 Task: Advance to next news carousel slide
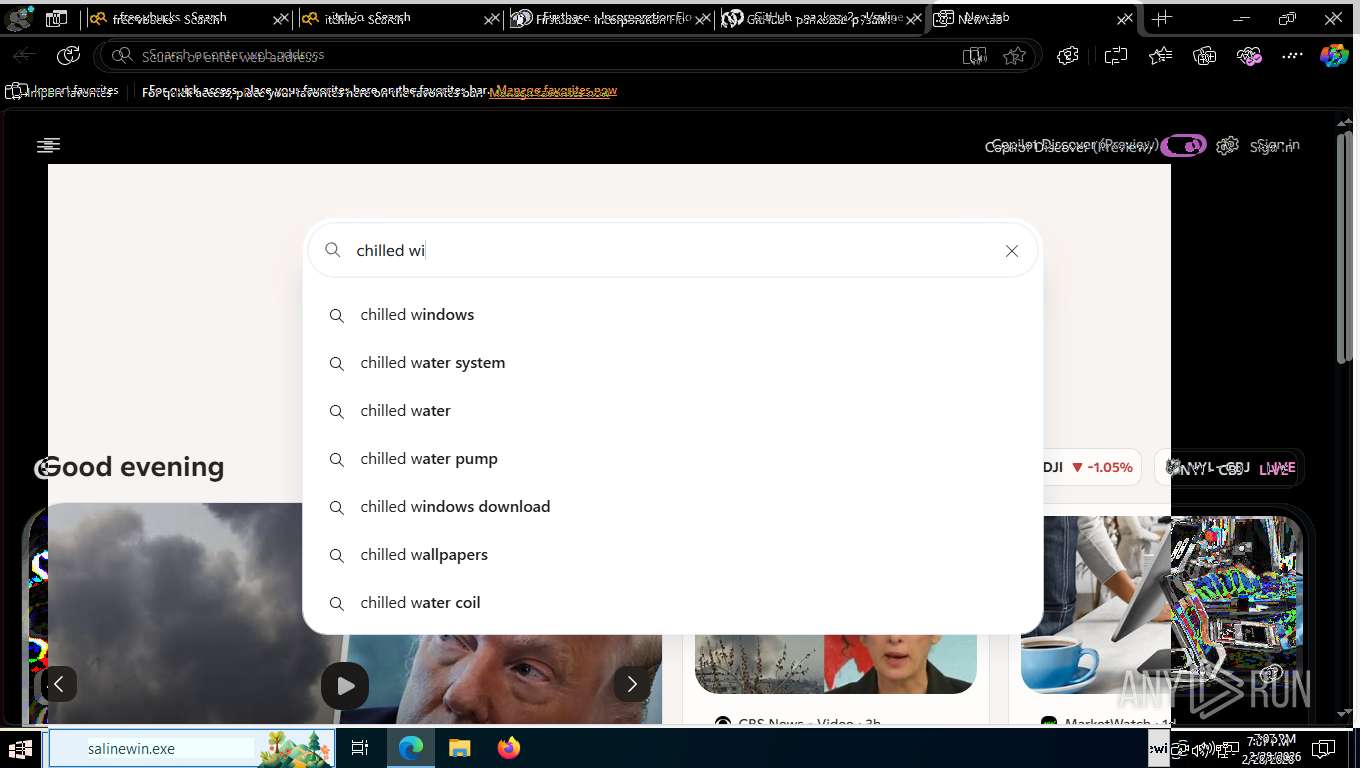(x=631, y=684)
